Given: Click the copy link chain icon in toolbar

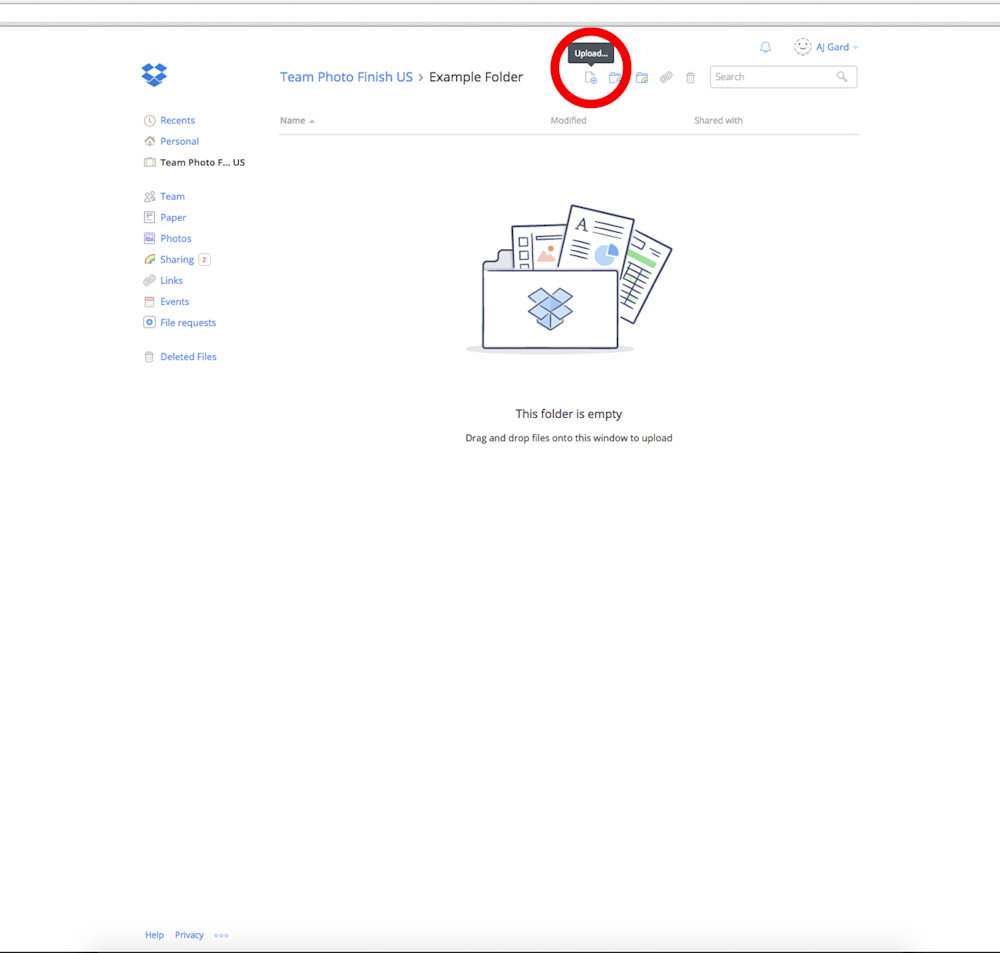Looking at the screenshot, I should [x=666, y=77].
